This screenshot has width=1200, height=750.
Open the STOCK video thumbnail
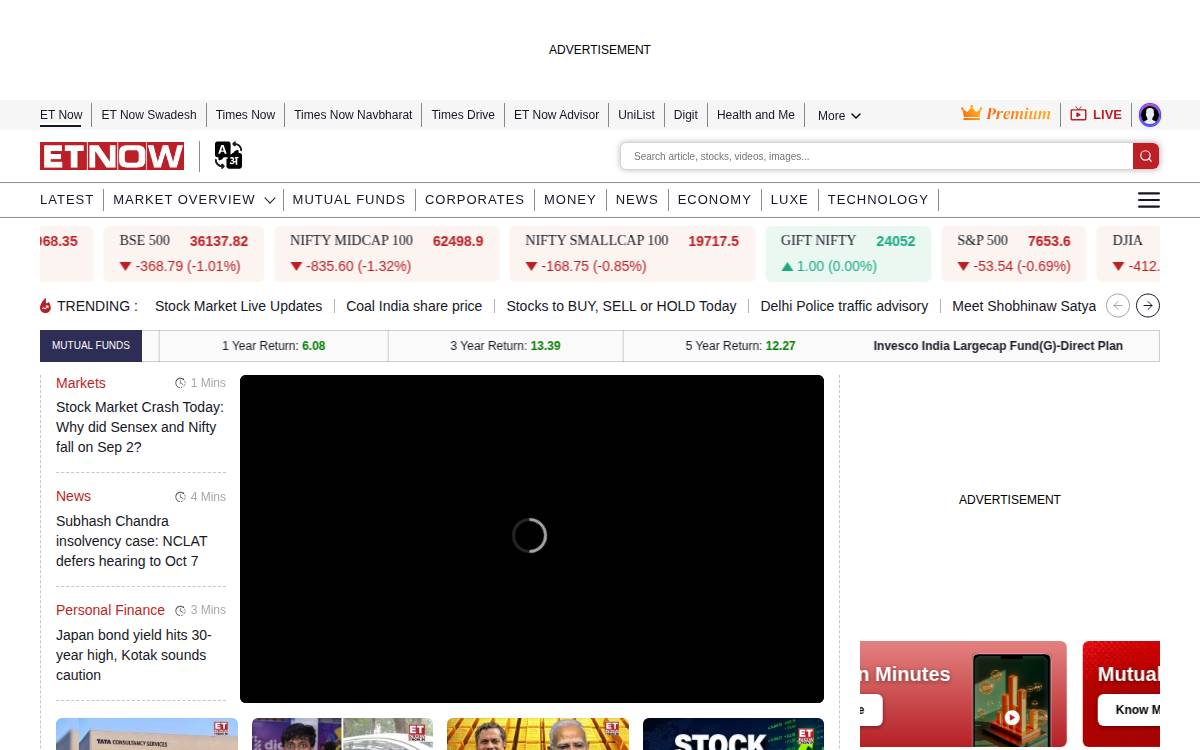[733, 734]
